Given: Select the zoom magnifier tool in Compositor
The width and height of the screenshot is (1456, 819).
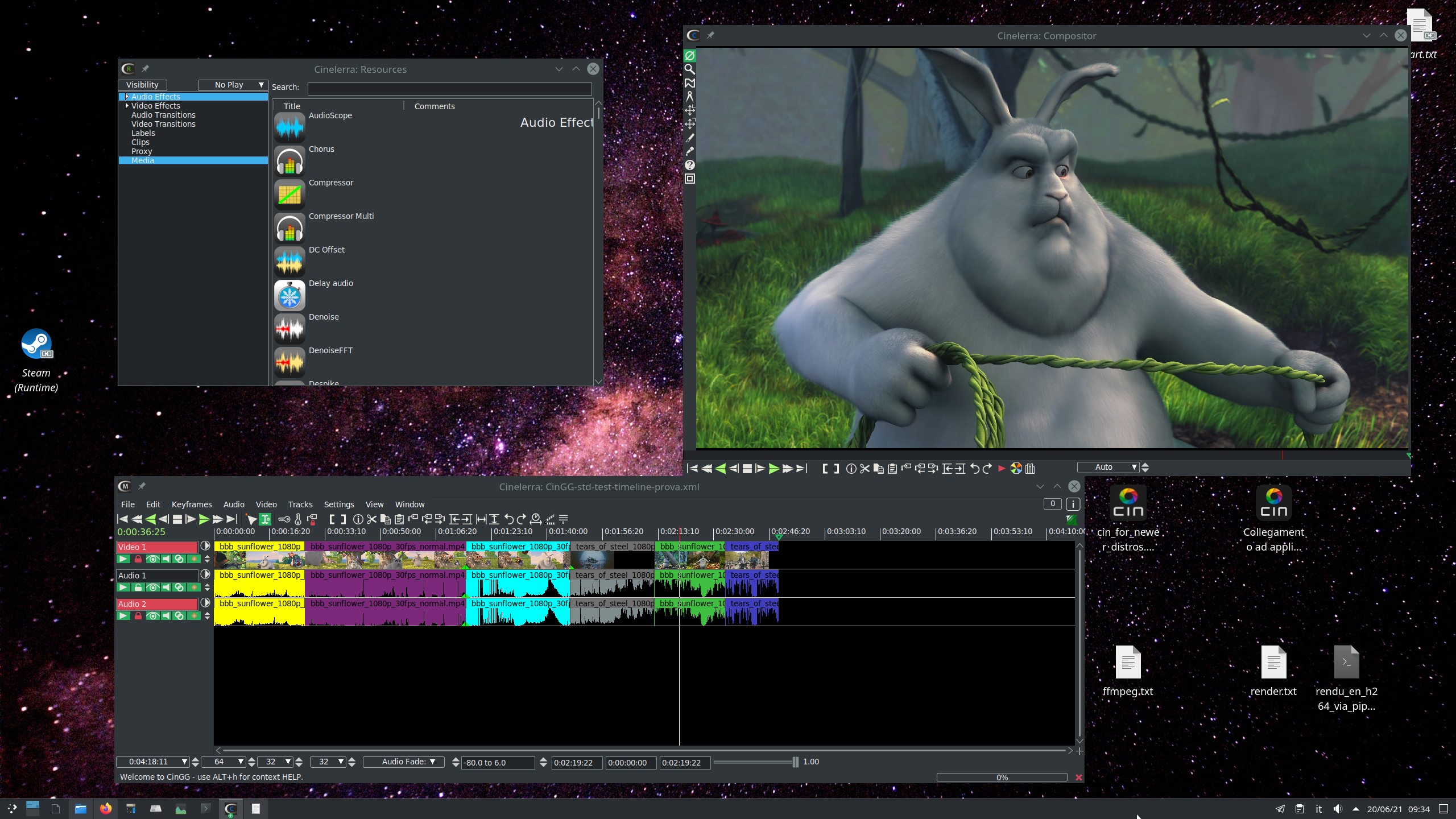Looking at the screenshot, I should (x=689, y=69).
